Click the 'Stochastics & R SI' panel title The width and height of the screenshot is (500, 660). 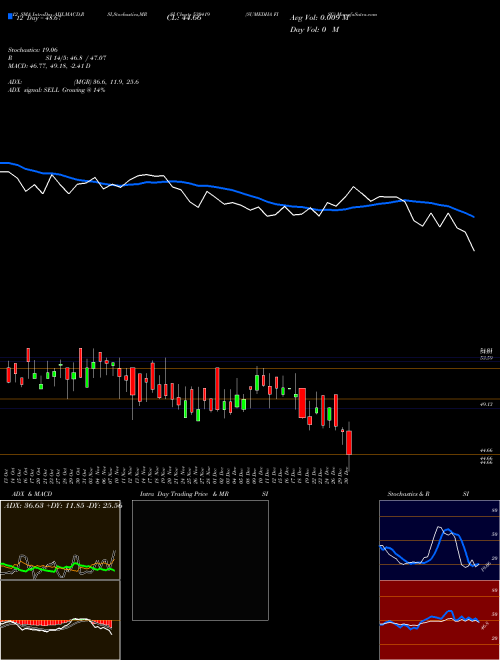pyautogui.click(x=428, y=494)
